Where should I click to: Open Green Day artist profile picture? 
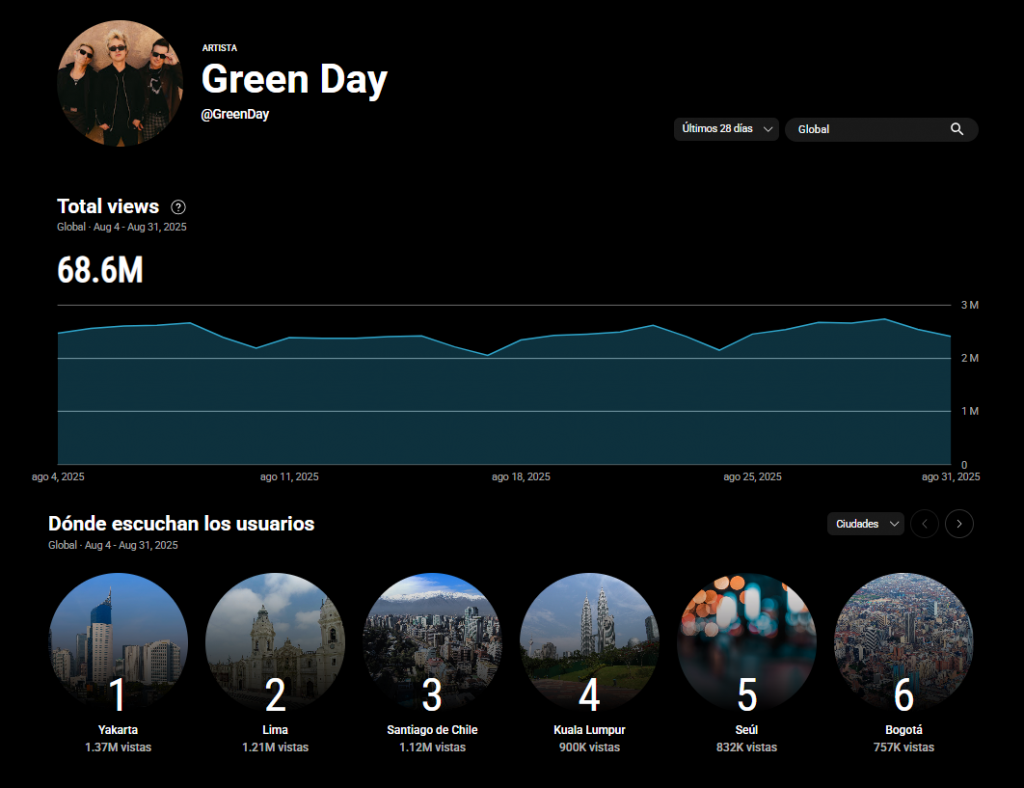pos(119,83)
